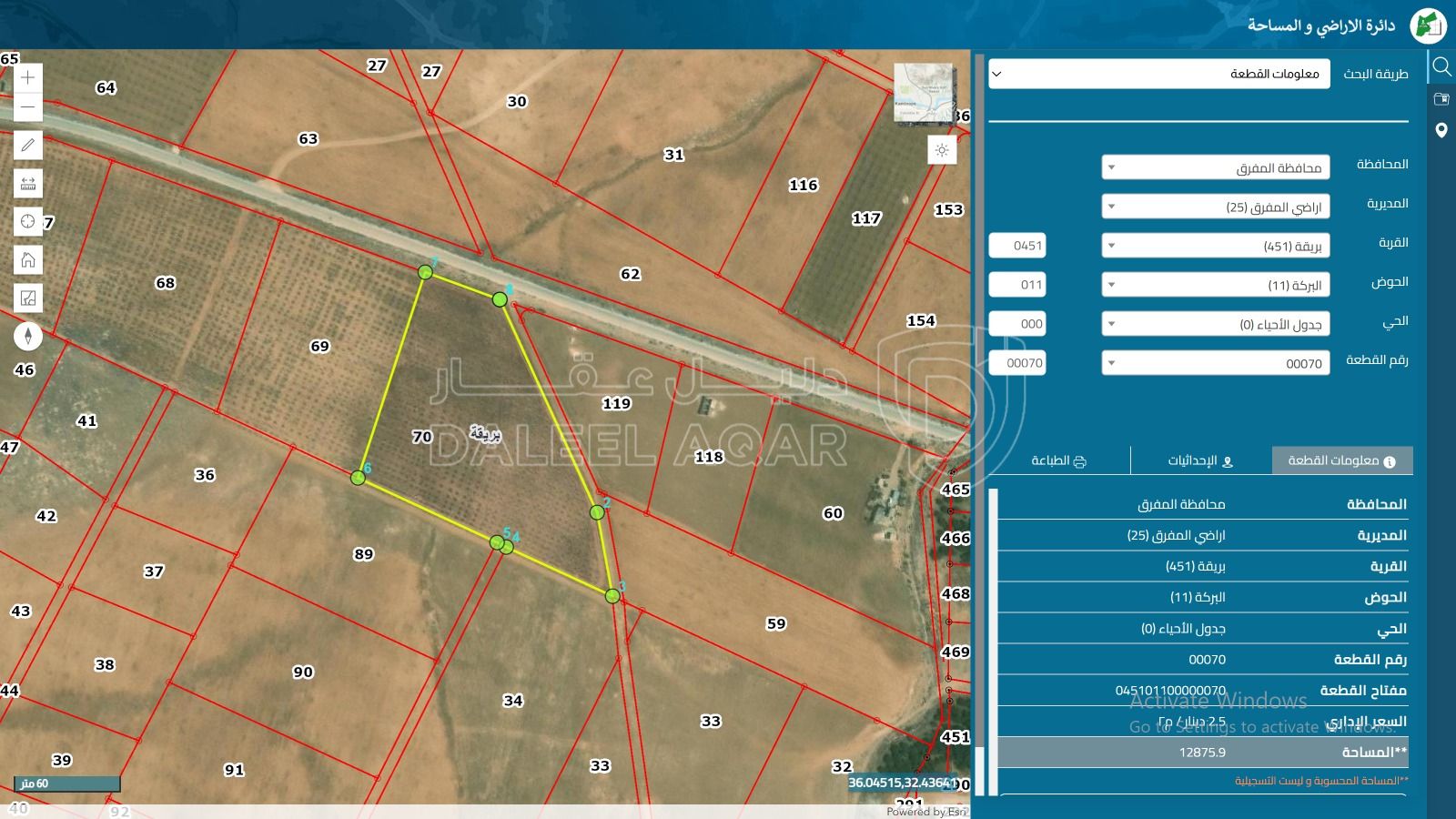Expand the search method dropdown
The image size is (1456, 819).
click(1158, 74)
